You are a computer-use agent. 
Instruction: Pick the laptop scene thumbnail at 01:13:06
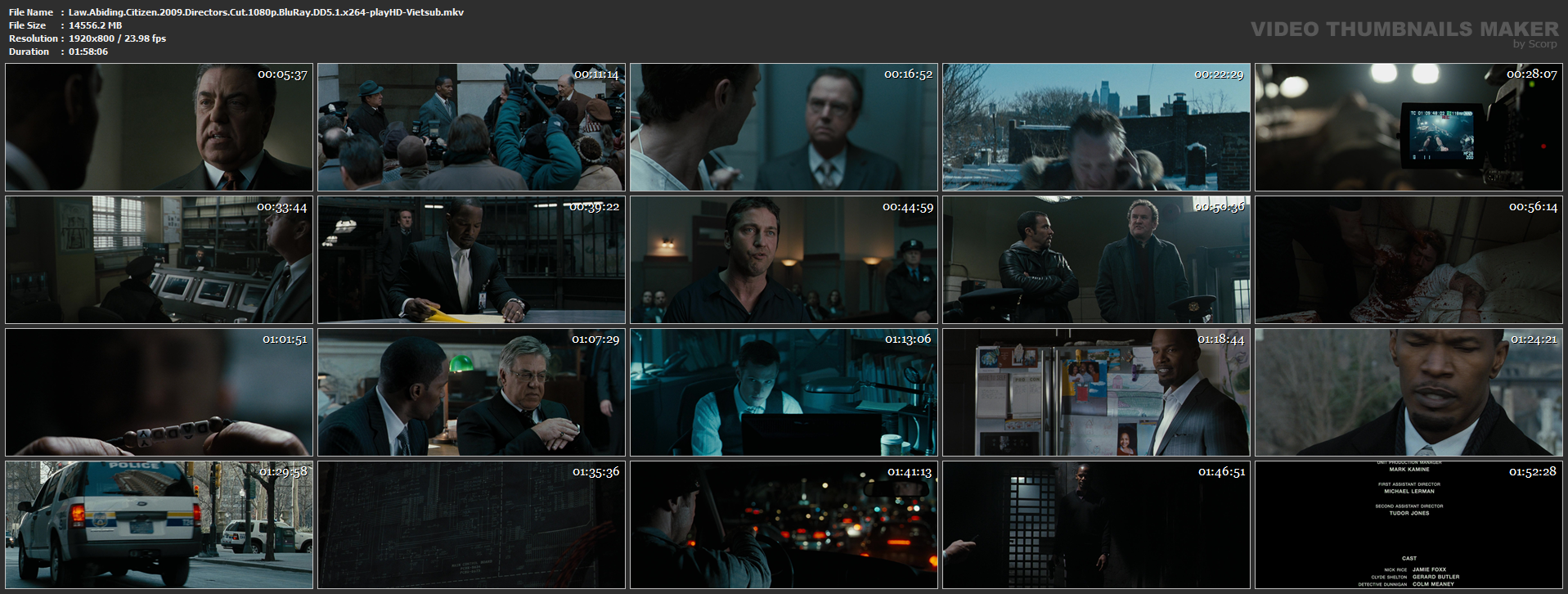784,392
